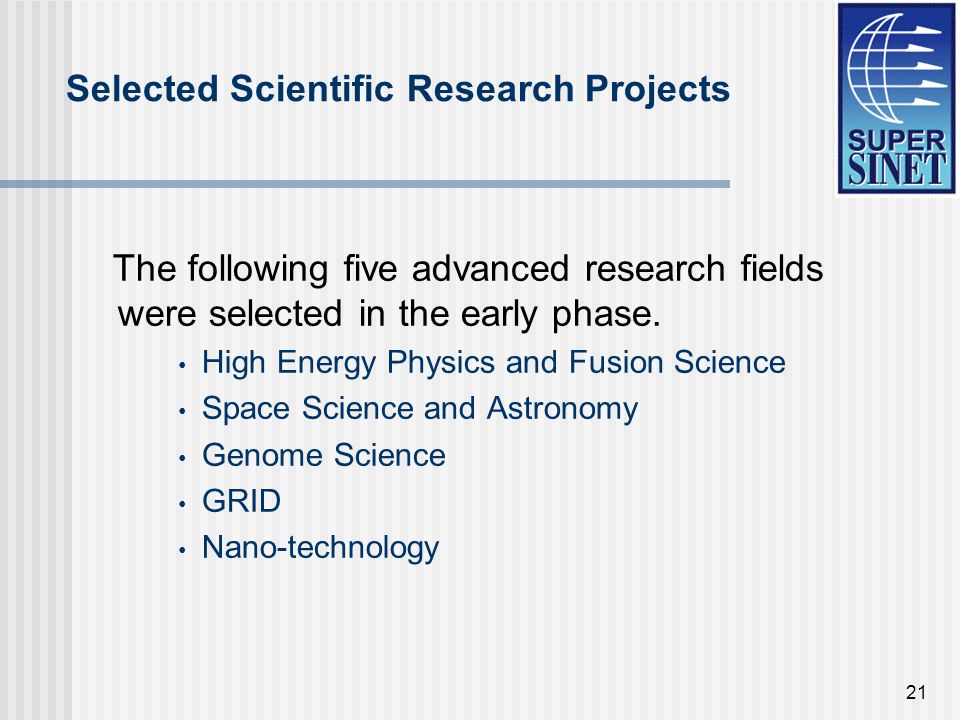Screen dimensions: 960x720
Task: Click the globe graphic in the logo
Action: coord(894,67)
